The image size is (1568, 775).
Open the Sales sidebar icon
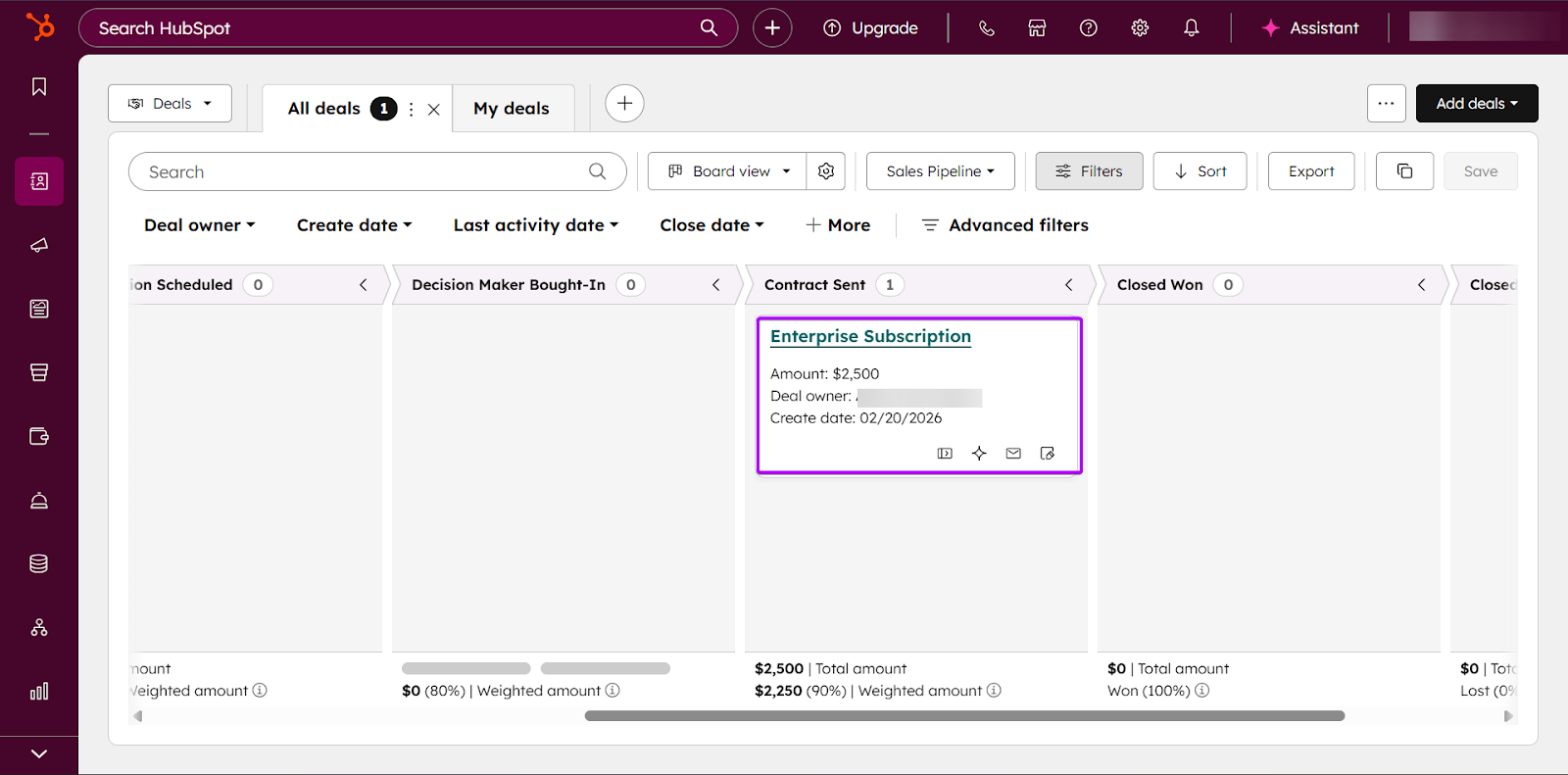[39, 372]
